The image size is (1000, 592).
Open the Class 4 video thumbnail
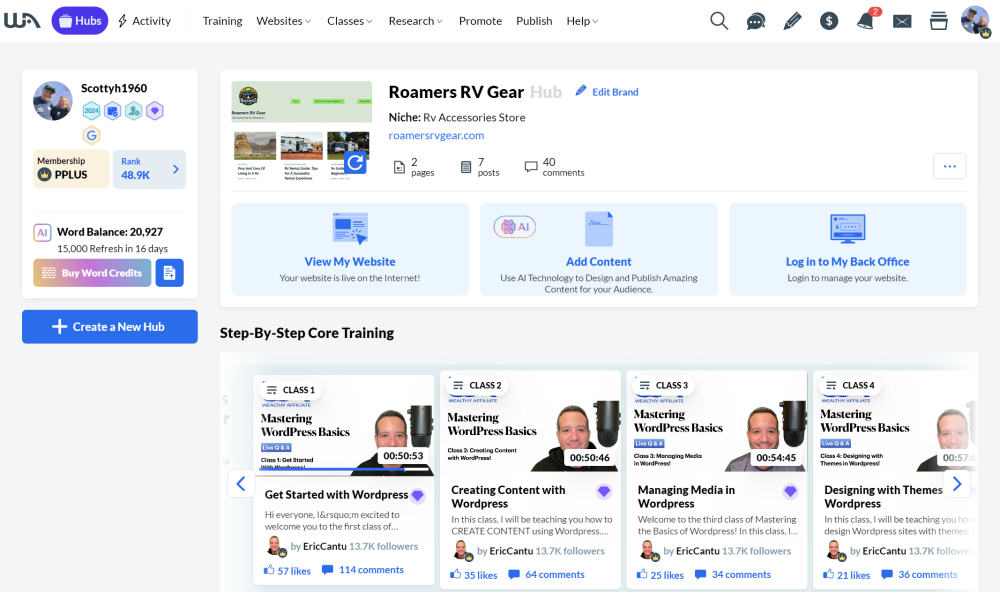point(895,421)
